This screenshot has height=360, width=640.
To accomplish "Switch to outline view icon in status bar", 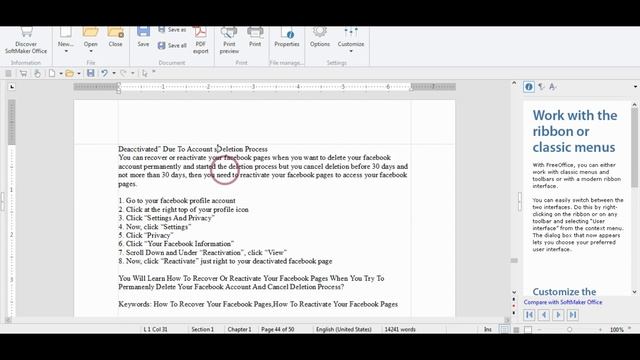I will click(528, 329).
